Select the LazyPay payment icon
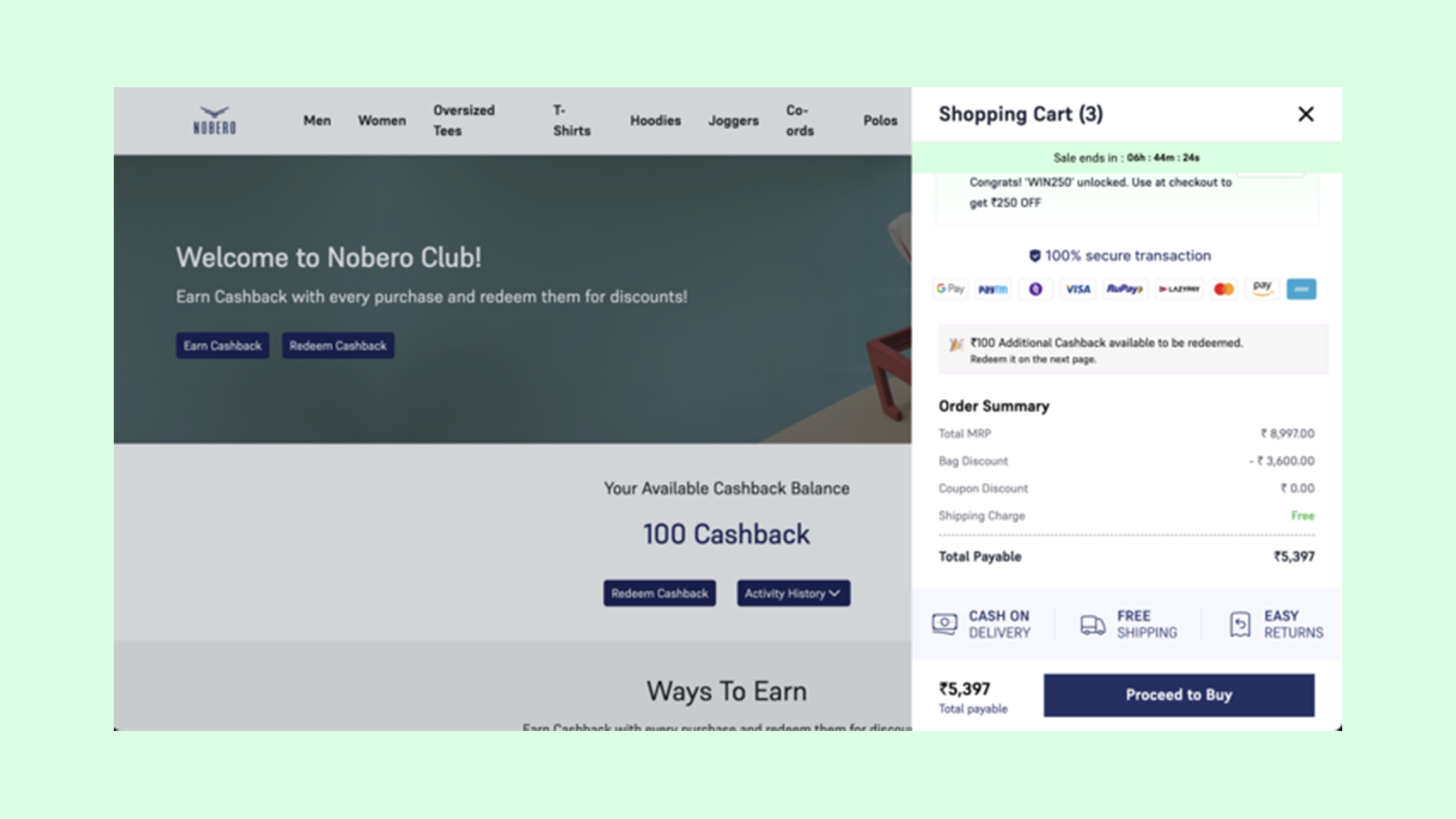Viewport: 1456px width, 819px height. [x=1178, y=289]
